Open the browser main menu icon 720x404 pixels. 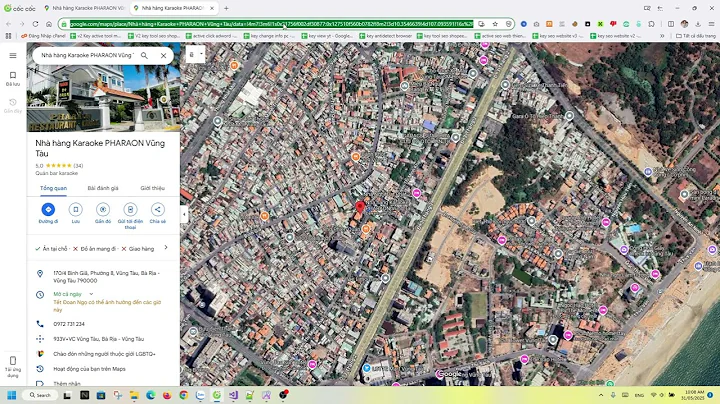click(x=711, y=24)
